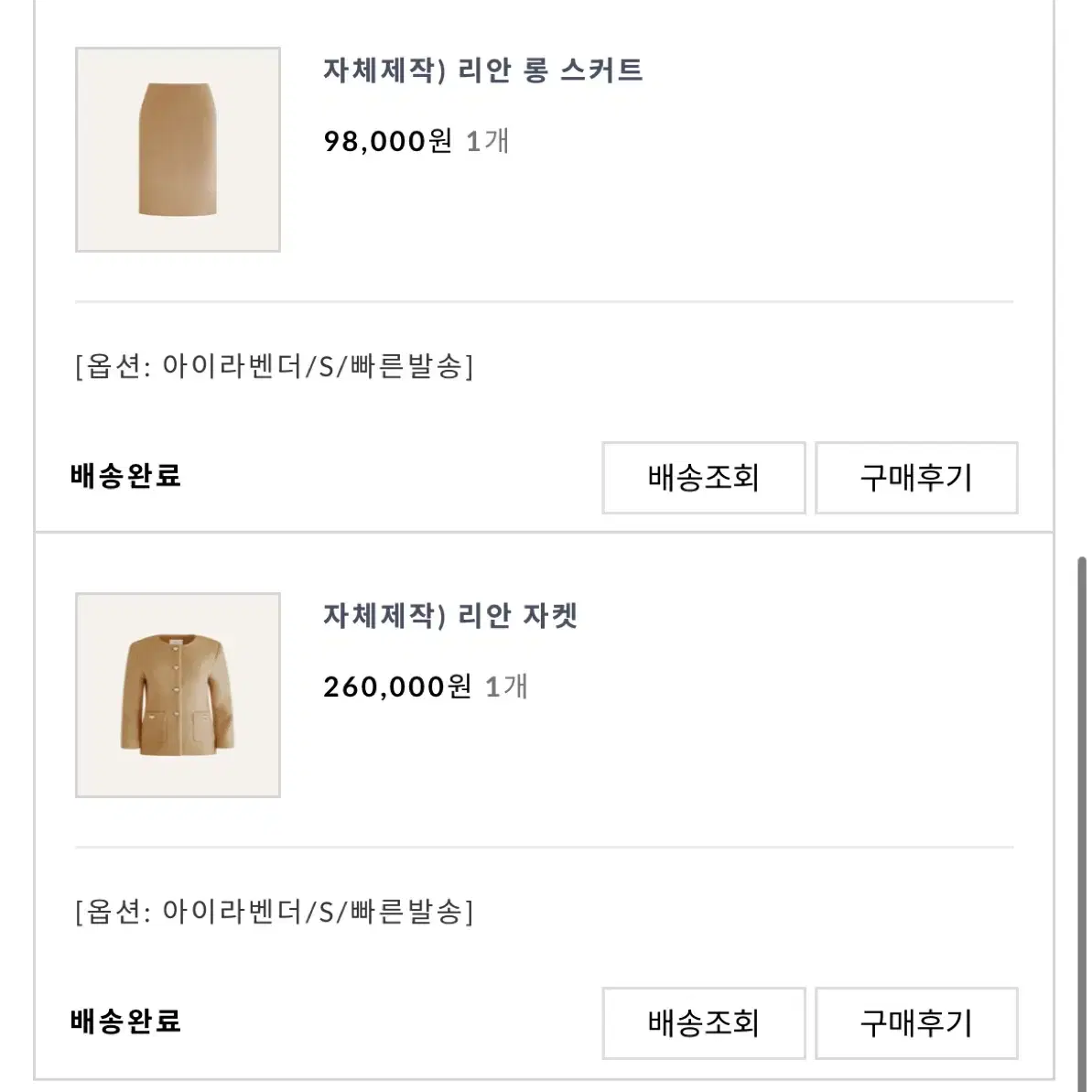Track delivery with 배송조회 for the skirt
This screenshot has height=1092, width=1092.
pos(703,478)
